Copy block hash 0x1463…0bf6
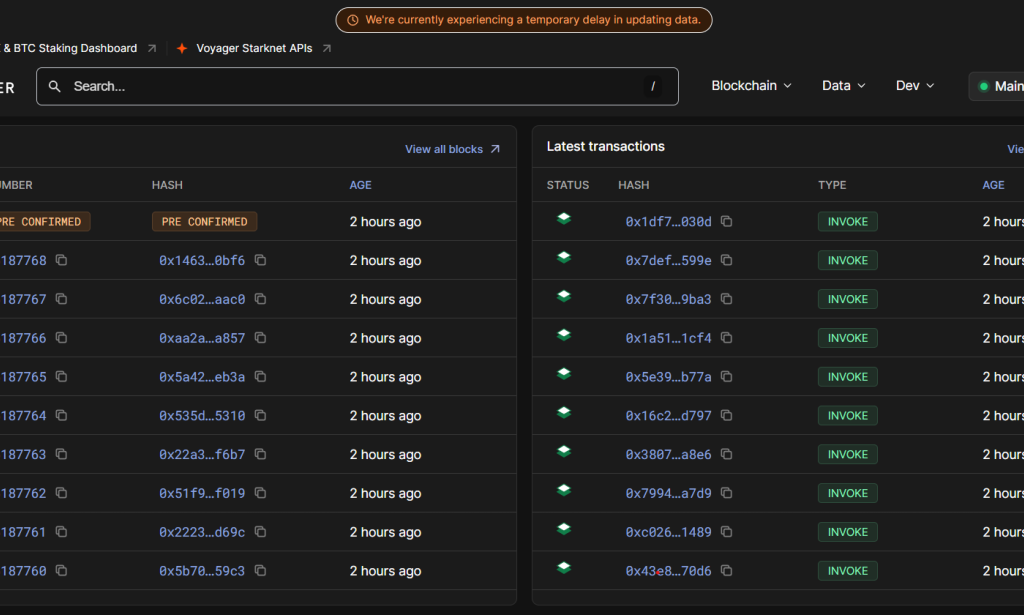 point(261,260)
